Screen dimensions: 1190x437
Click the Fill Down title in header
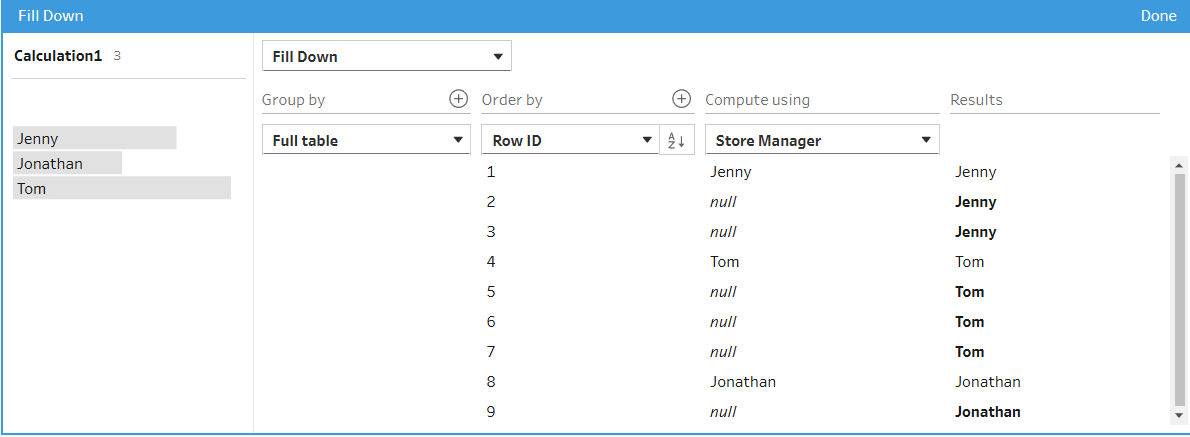(x=51, y=16)
